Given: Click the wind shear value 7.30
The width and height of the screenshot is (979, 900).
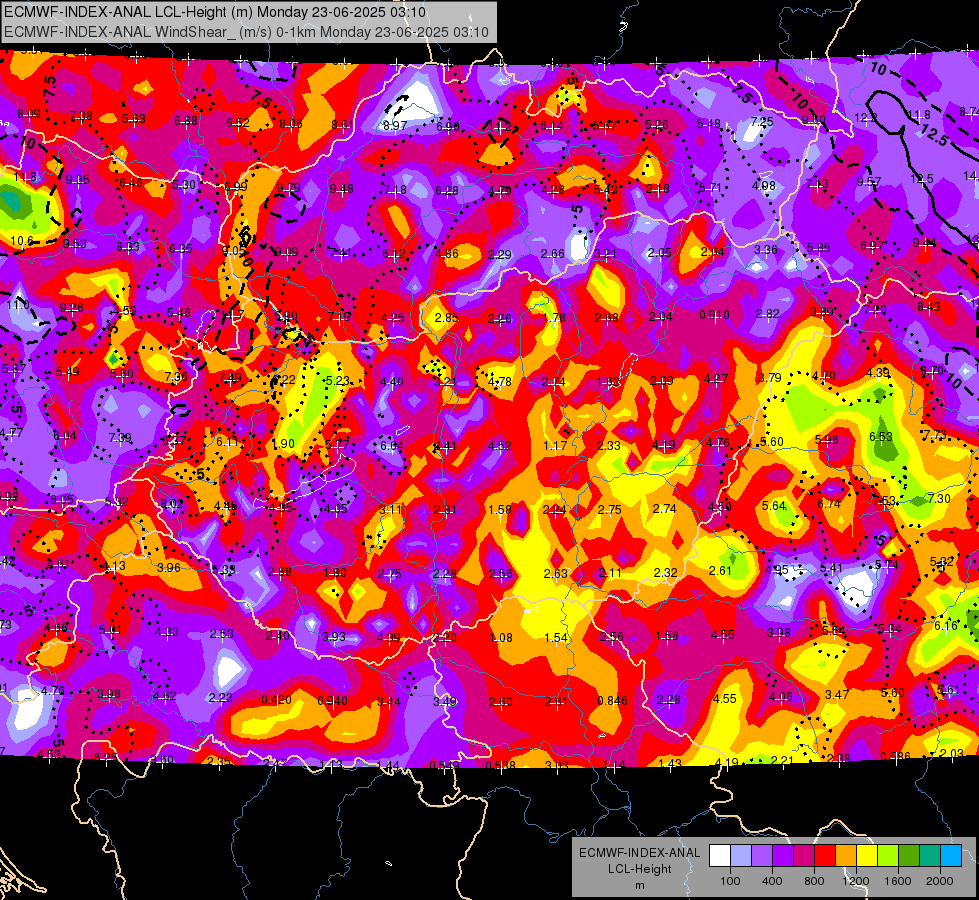Looking at the screenshot, I should (939, 498).
